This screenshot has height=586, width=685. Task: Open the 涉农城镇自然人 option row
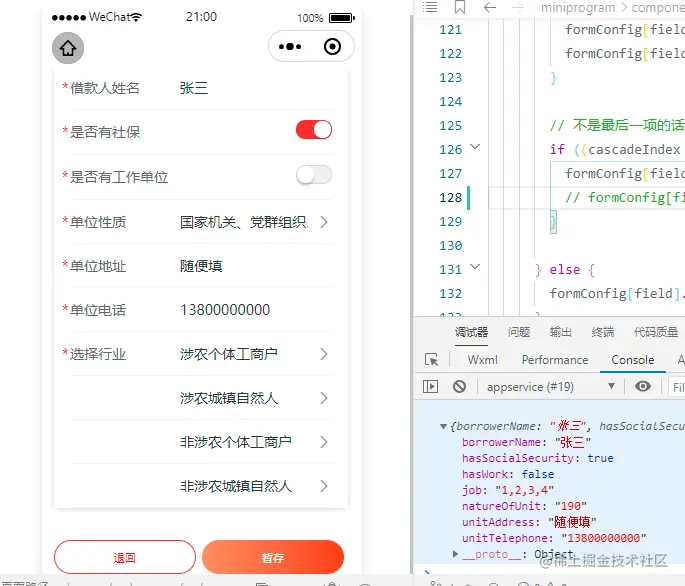pos(201,398)
